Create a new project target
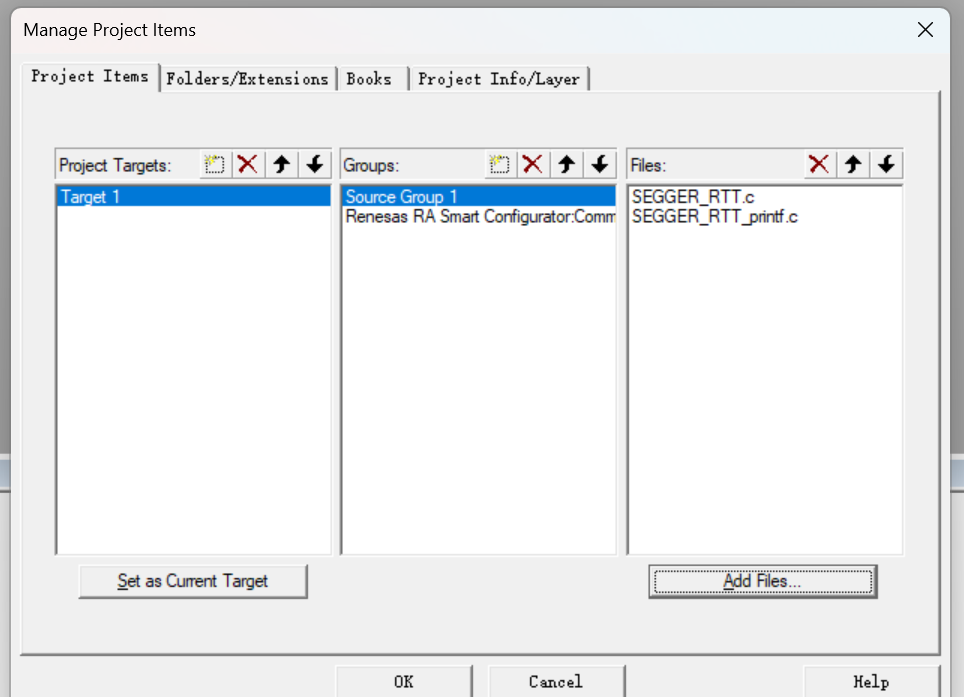The width and height of the screenshot is (964, 697). point(215,165)
